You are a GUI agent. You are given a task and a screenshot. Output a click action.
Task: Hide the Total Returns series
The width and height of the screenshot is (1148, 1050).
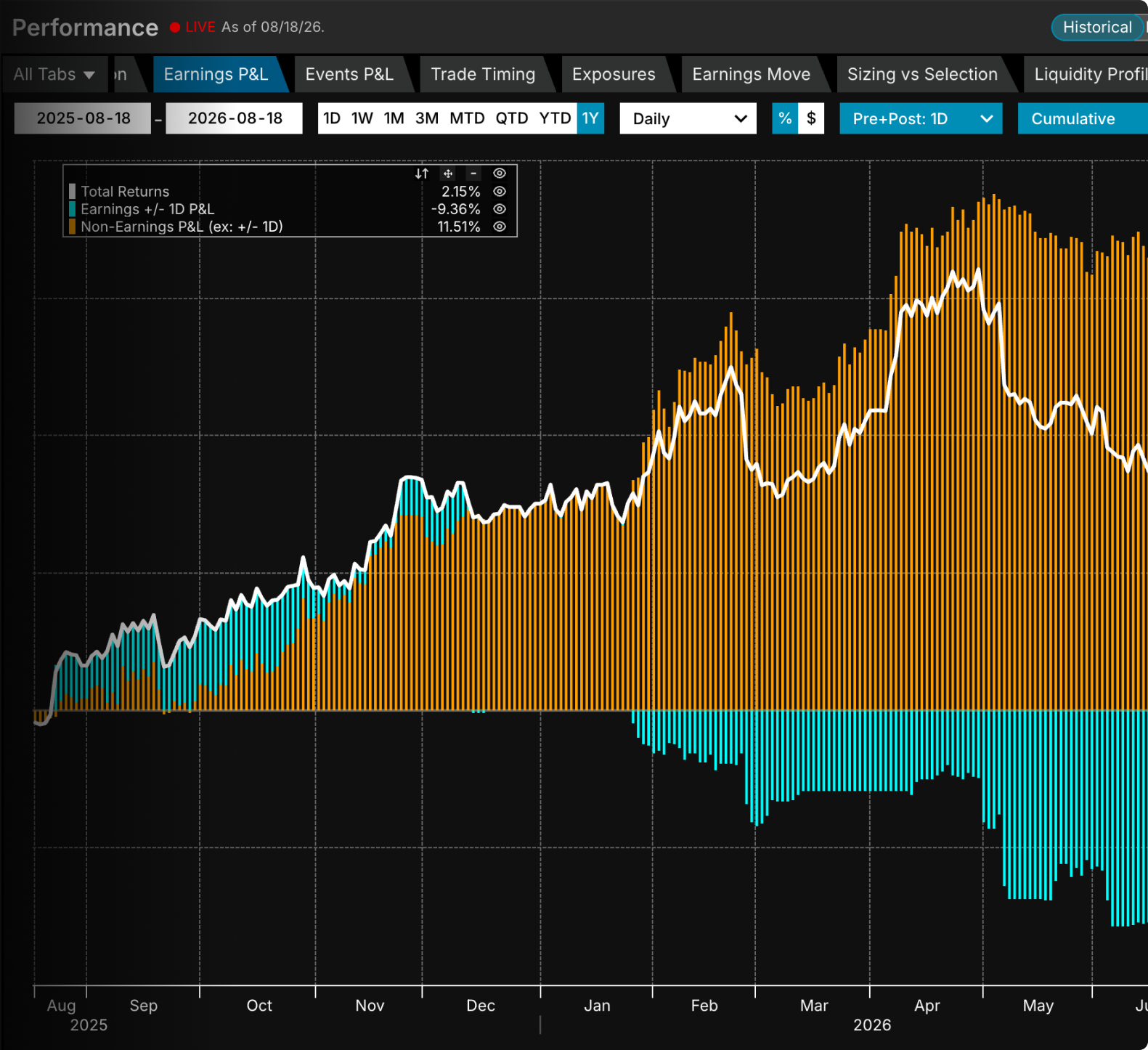(x=500, y=192)
